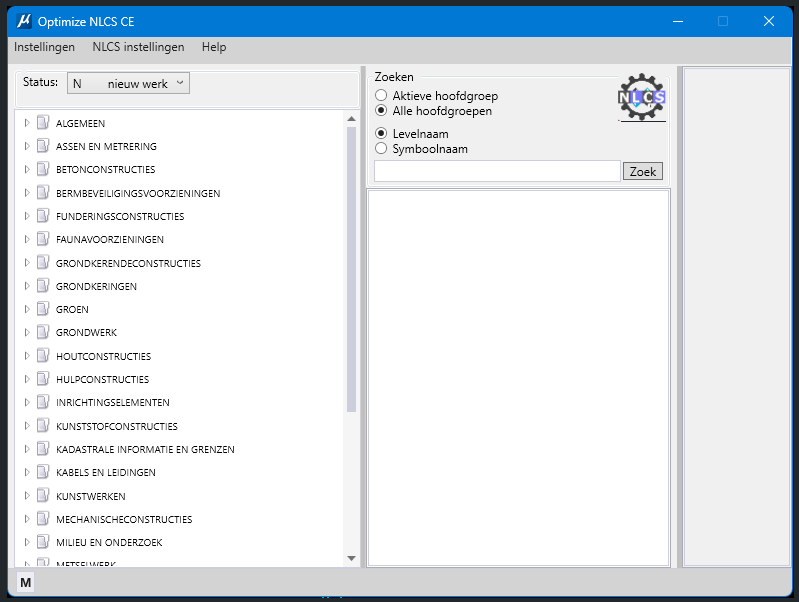The image size is (799, 602).
Task: Select the INRICHTINGSELEMENTEN item text
Action: click(113, 402)
